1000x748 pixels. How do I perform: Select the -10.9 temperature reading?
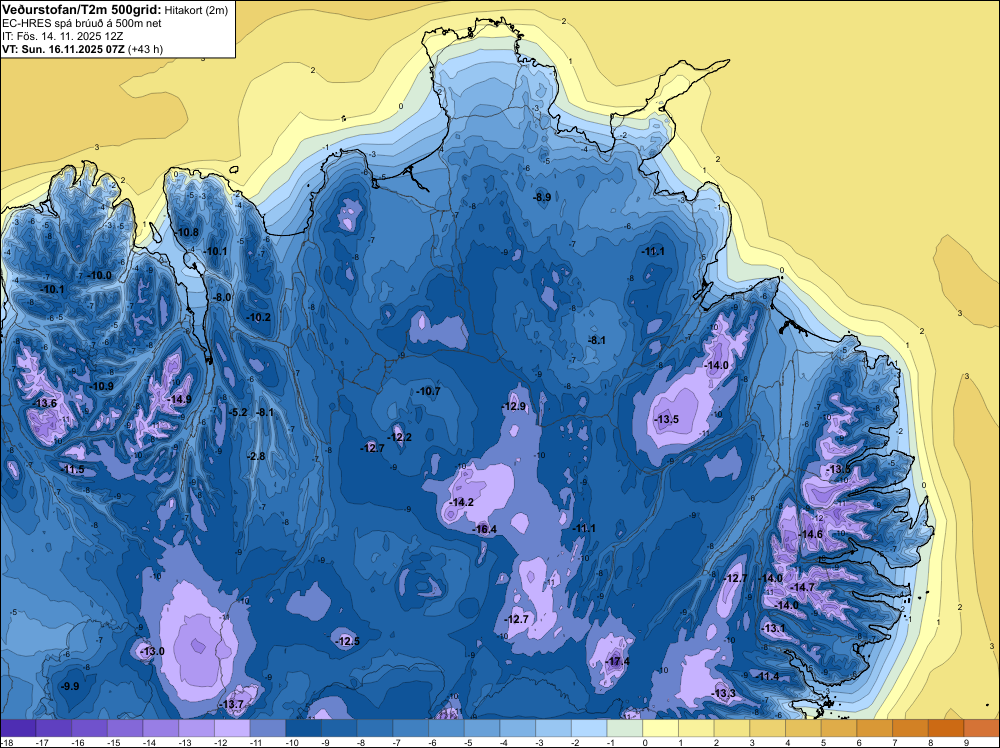[x=101, y=386]
